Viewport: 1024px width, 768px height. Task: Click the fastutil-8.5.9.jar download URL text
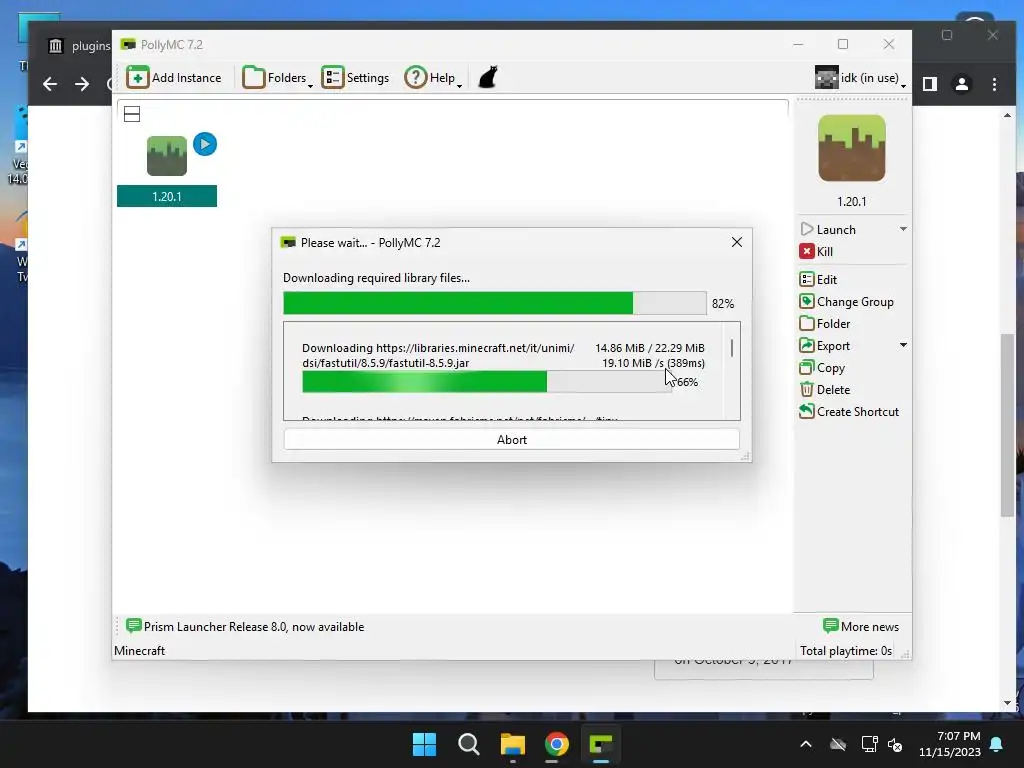click(x=438, y=355)
